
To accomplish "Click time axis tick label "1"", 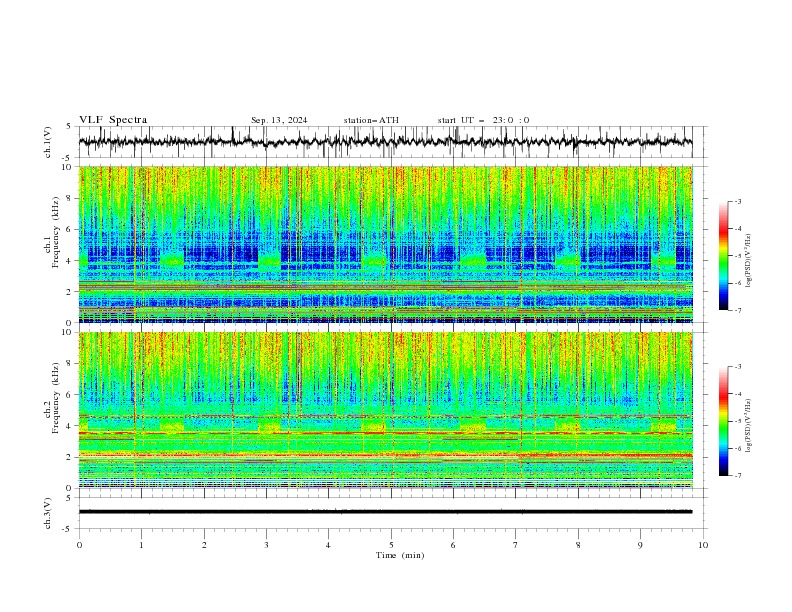I will point(142,545).
